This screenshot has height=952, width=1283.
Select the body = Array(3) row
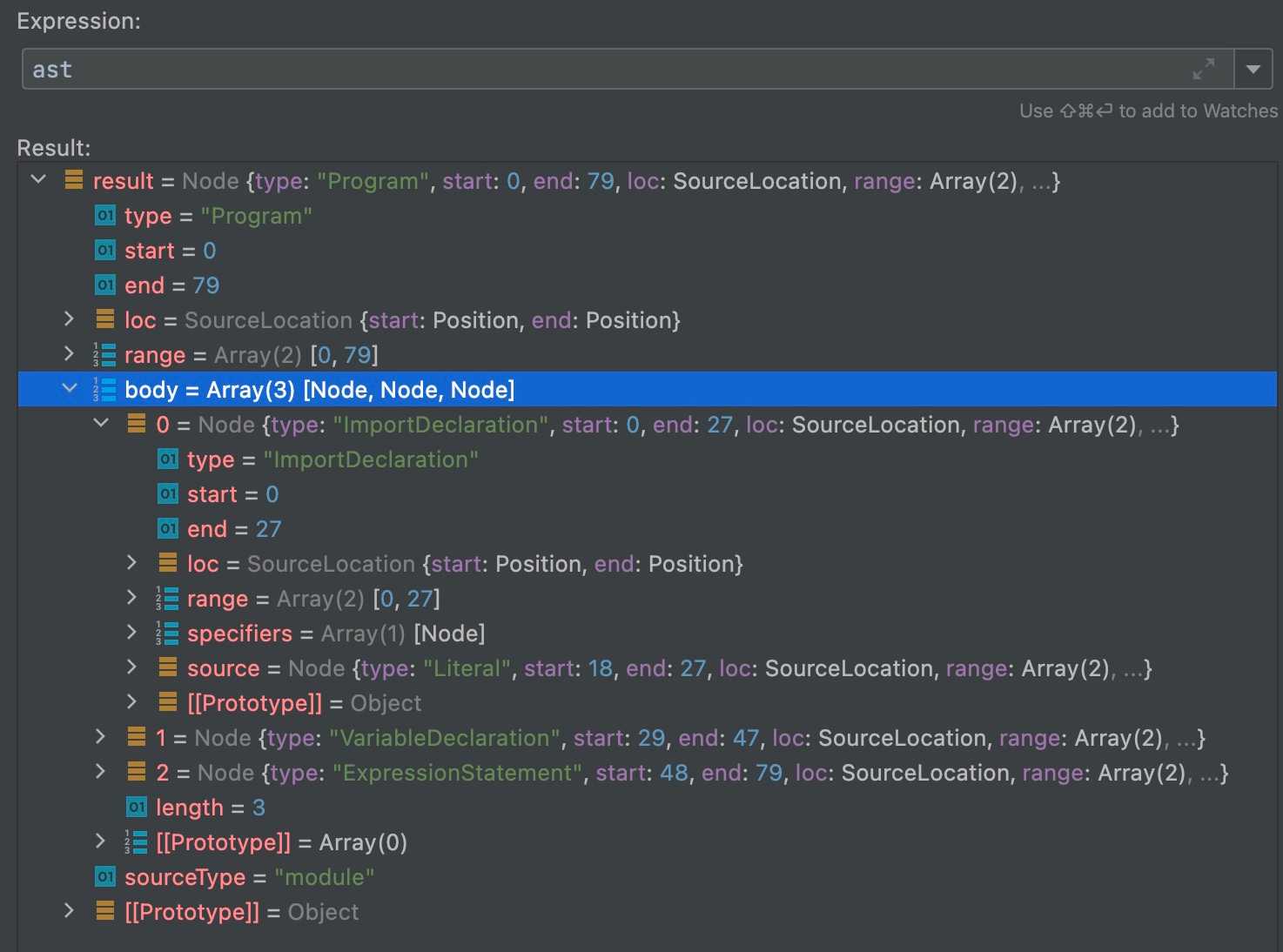click(648, 389)
